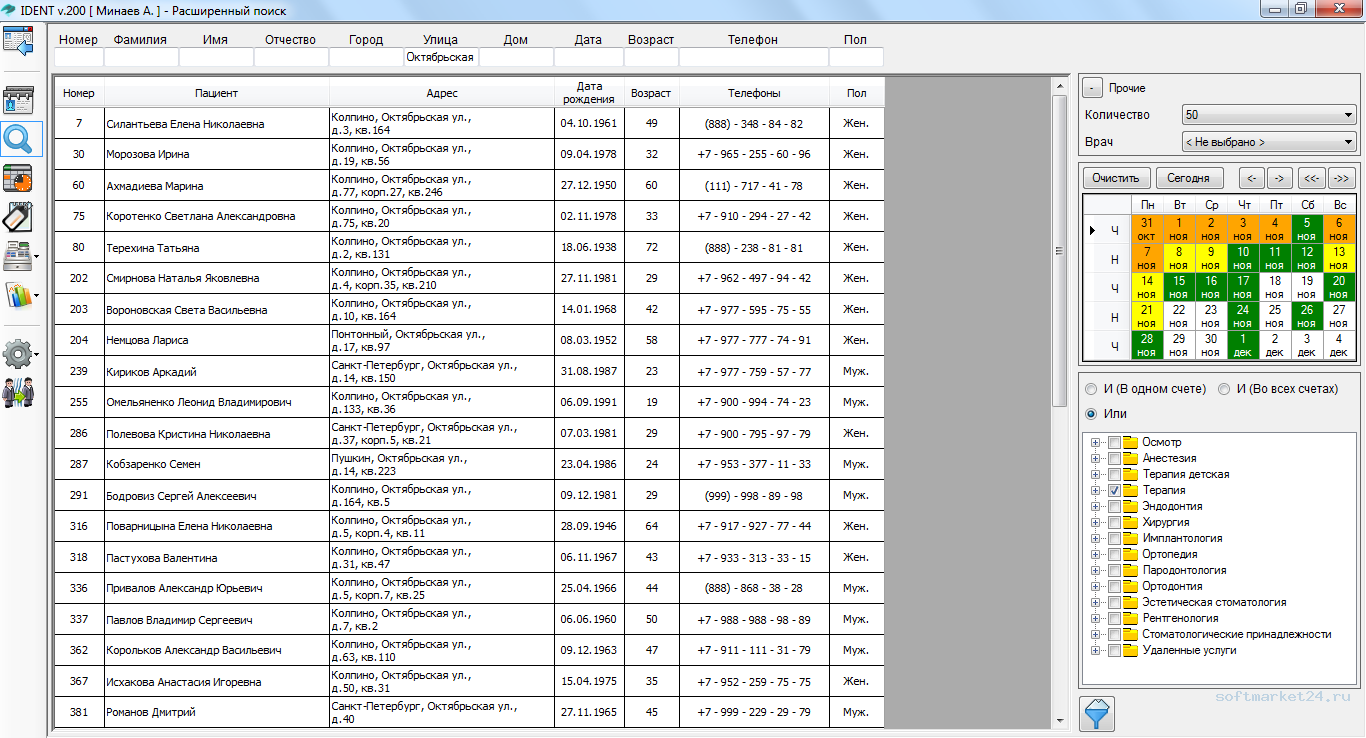Sort by Адрес column header
Image resolution: width=1366 pixels, height=738 pixels.
click(x=442, y=93)
